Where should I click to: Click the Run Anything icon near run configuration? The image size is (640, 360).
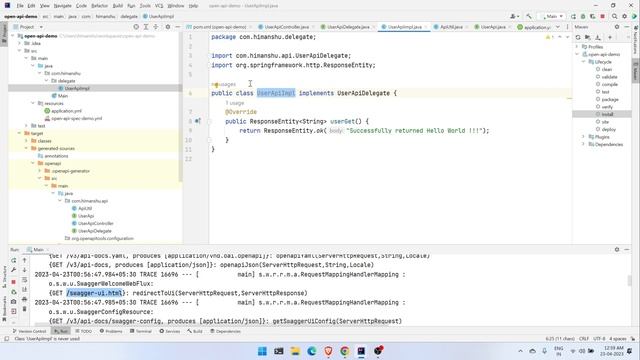(573, 16)
